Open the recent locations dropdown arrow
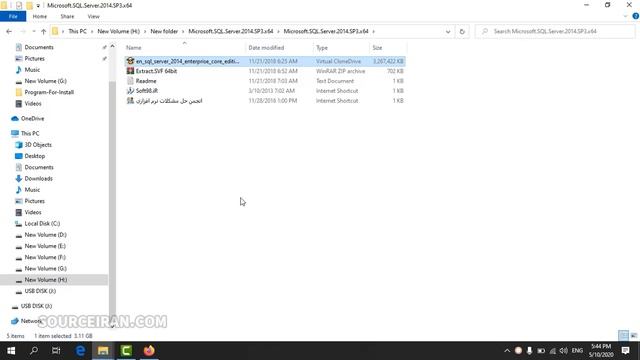Image resolution: width=640 pixels, height=360 pixels. (33, 31)
